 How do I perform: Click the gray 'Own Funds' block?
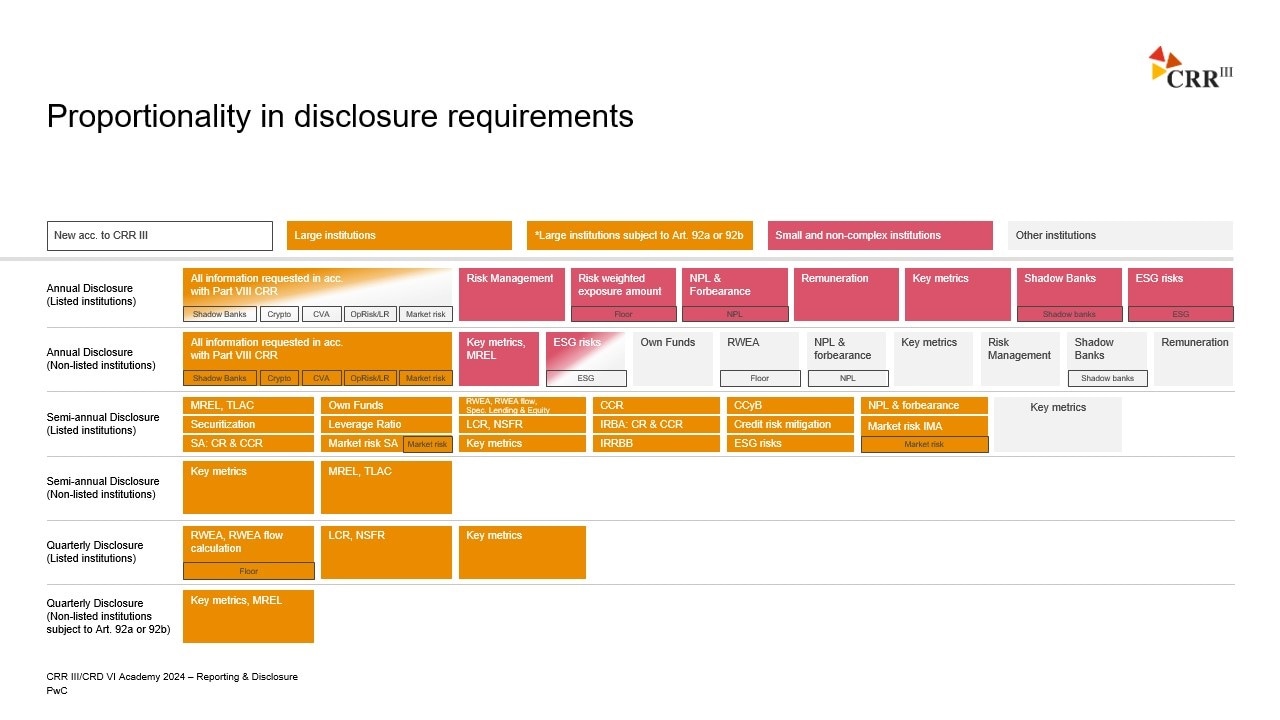point(672,358)
